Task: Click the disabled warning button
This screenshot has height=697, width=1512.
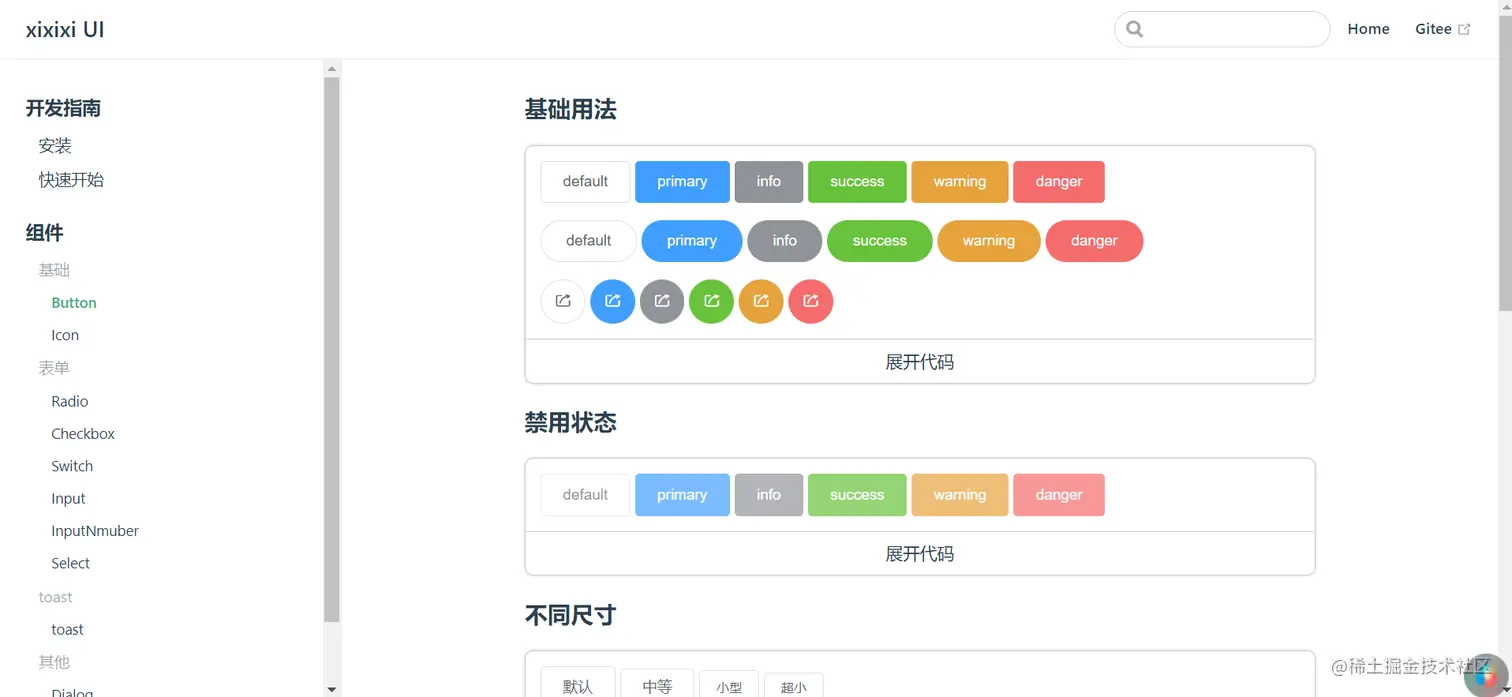Action: coord(960,495)
